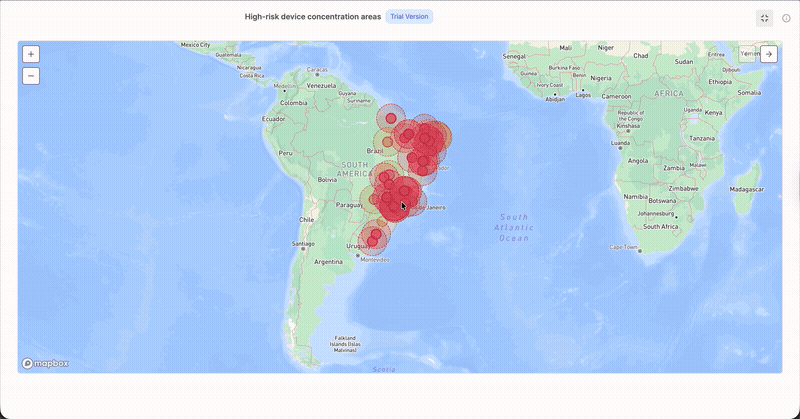Click the 'Peru' country label
This screenshot has width=800, height=419.
click(286, 153)
